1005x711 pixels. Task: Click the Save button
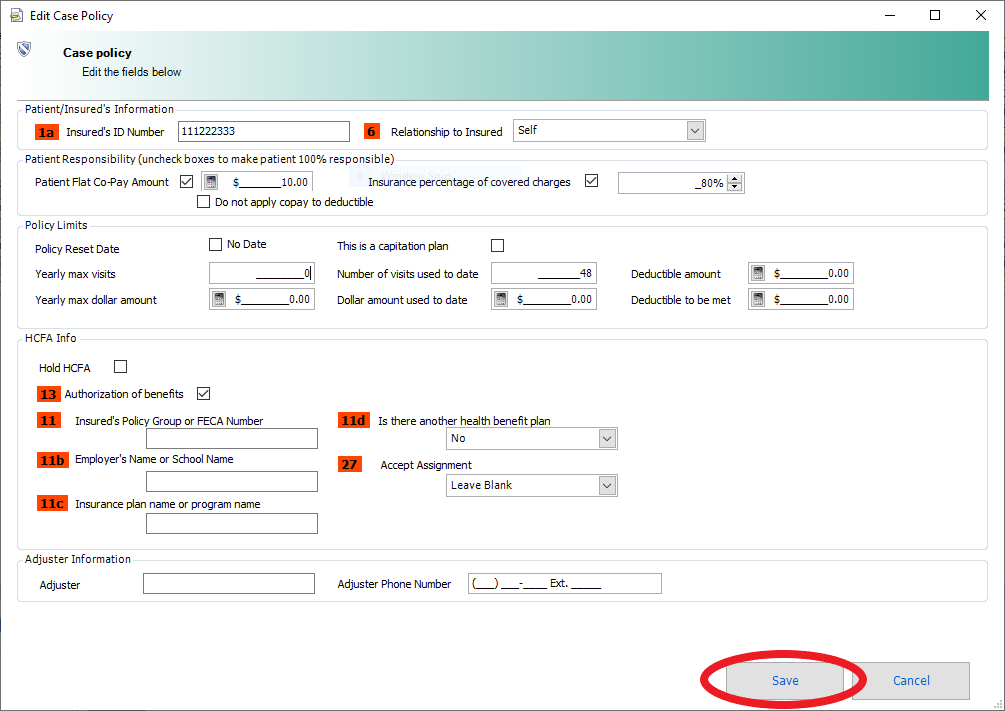click(x=785, y=680)
